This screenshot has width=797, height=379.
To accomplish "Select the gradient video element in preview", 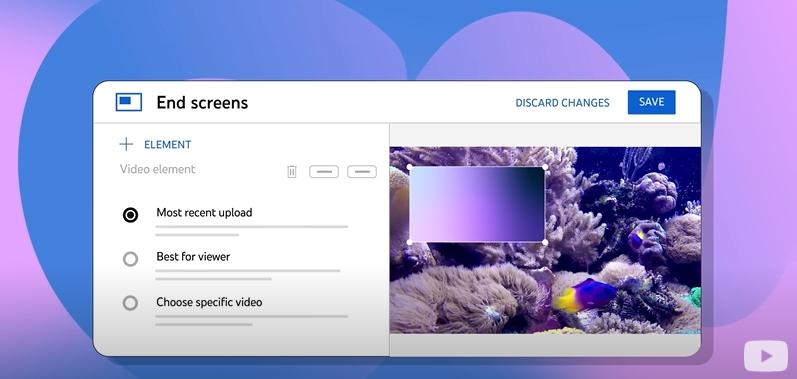I will 477,204.
